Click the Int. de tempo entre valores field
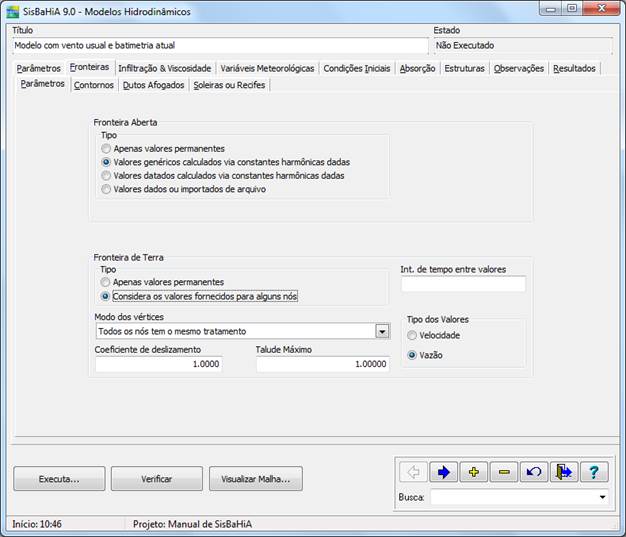The width and height of the screenshot is (626, 537). point(463,284)
